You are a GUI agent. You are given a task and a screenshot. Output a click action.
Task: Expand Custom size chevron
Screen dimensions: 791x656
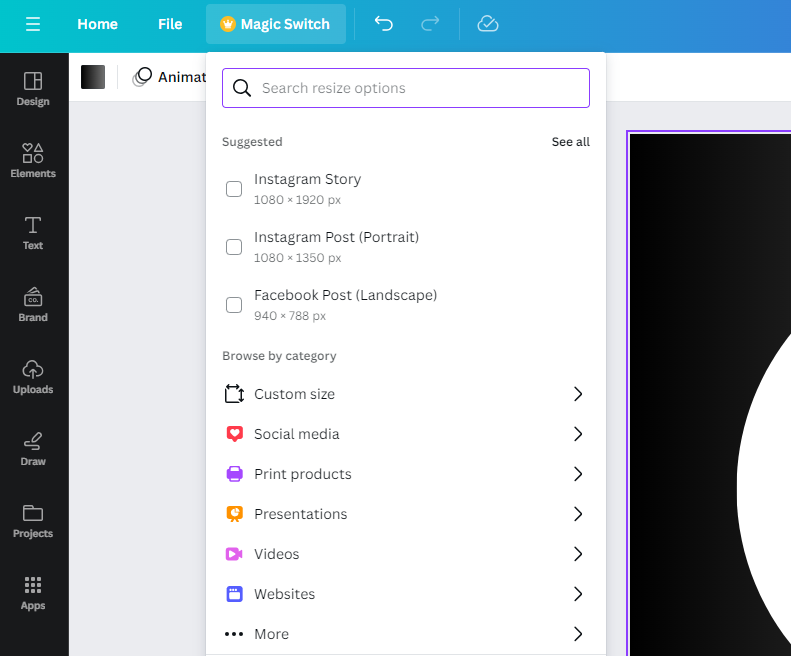tap(578, 394)
